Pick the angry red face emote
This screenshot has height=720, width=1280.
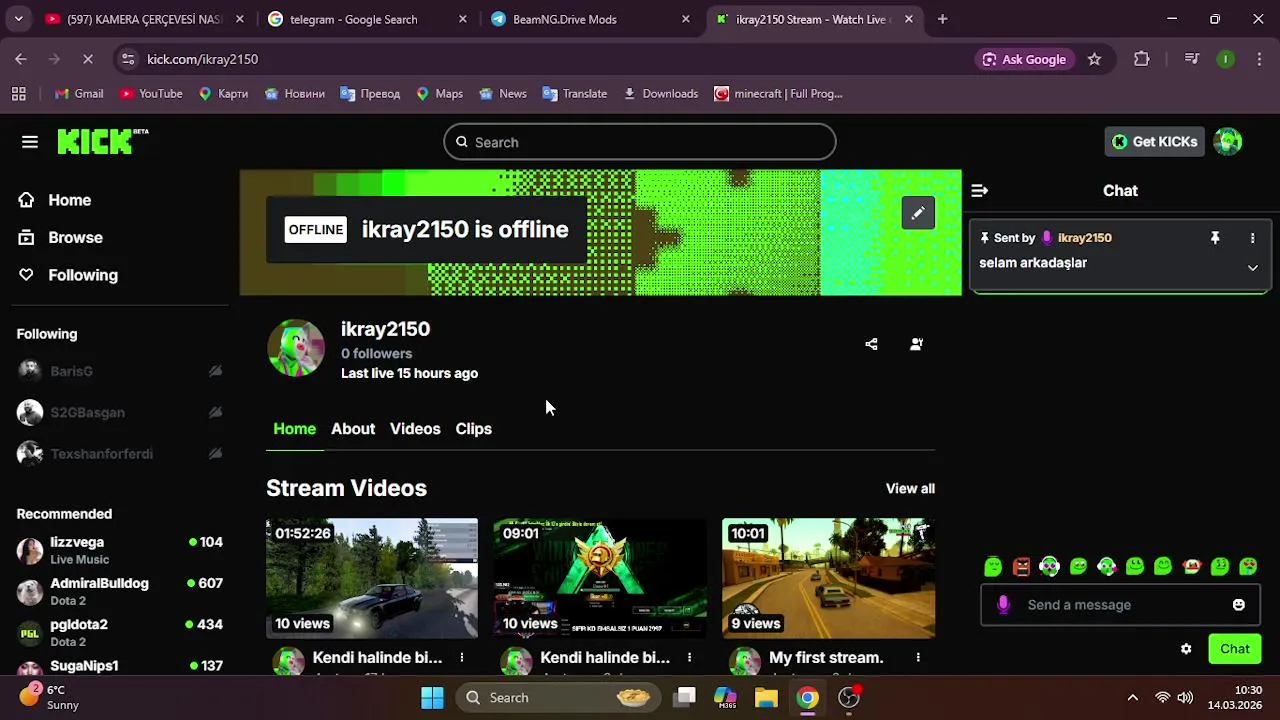pos(1021,567)
